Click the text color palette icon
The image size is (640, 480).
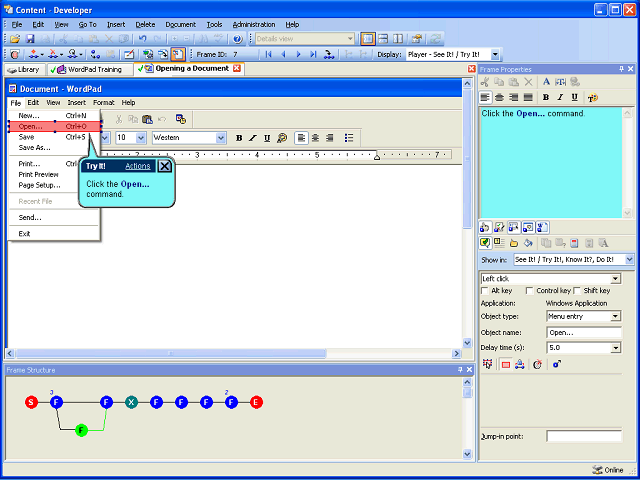pyautogui.click(x=593, y=97)
